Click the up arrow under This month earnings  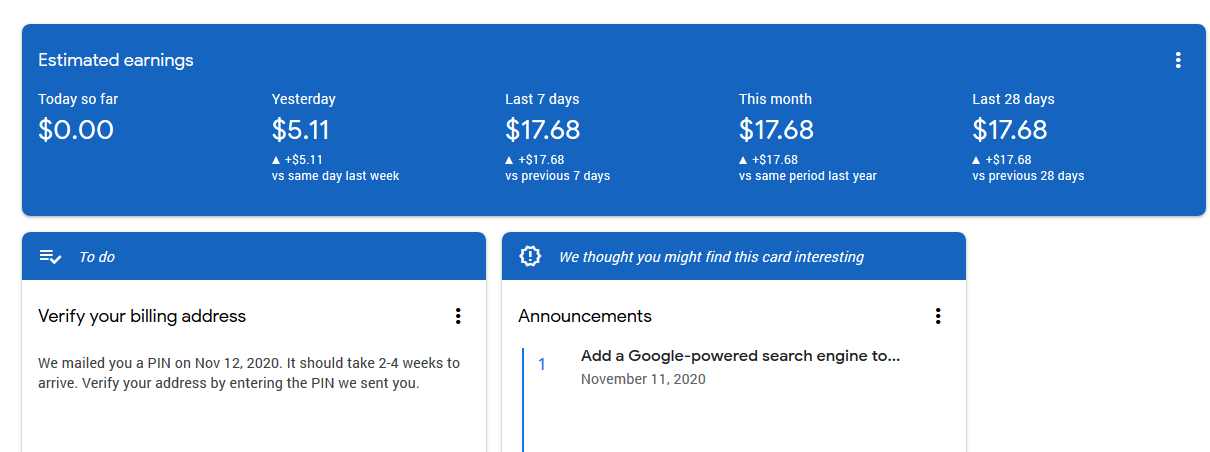[x=743, y=160]
